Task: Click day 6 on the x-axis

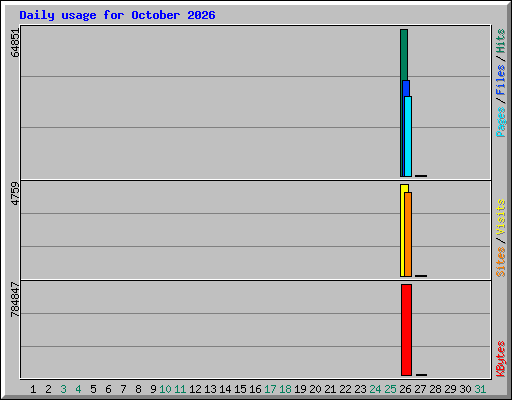Action: tap(108, 389)
